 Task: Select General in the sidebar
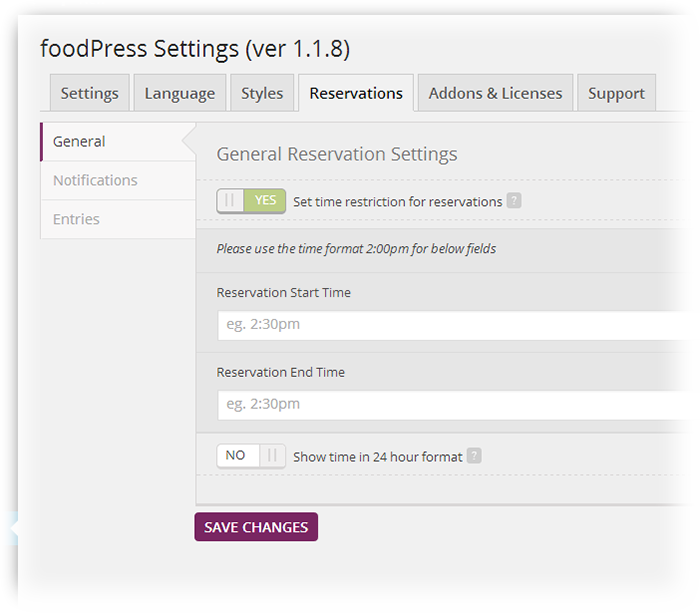[118, 142]
